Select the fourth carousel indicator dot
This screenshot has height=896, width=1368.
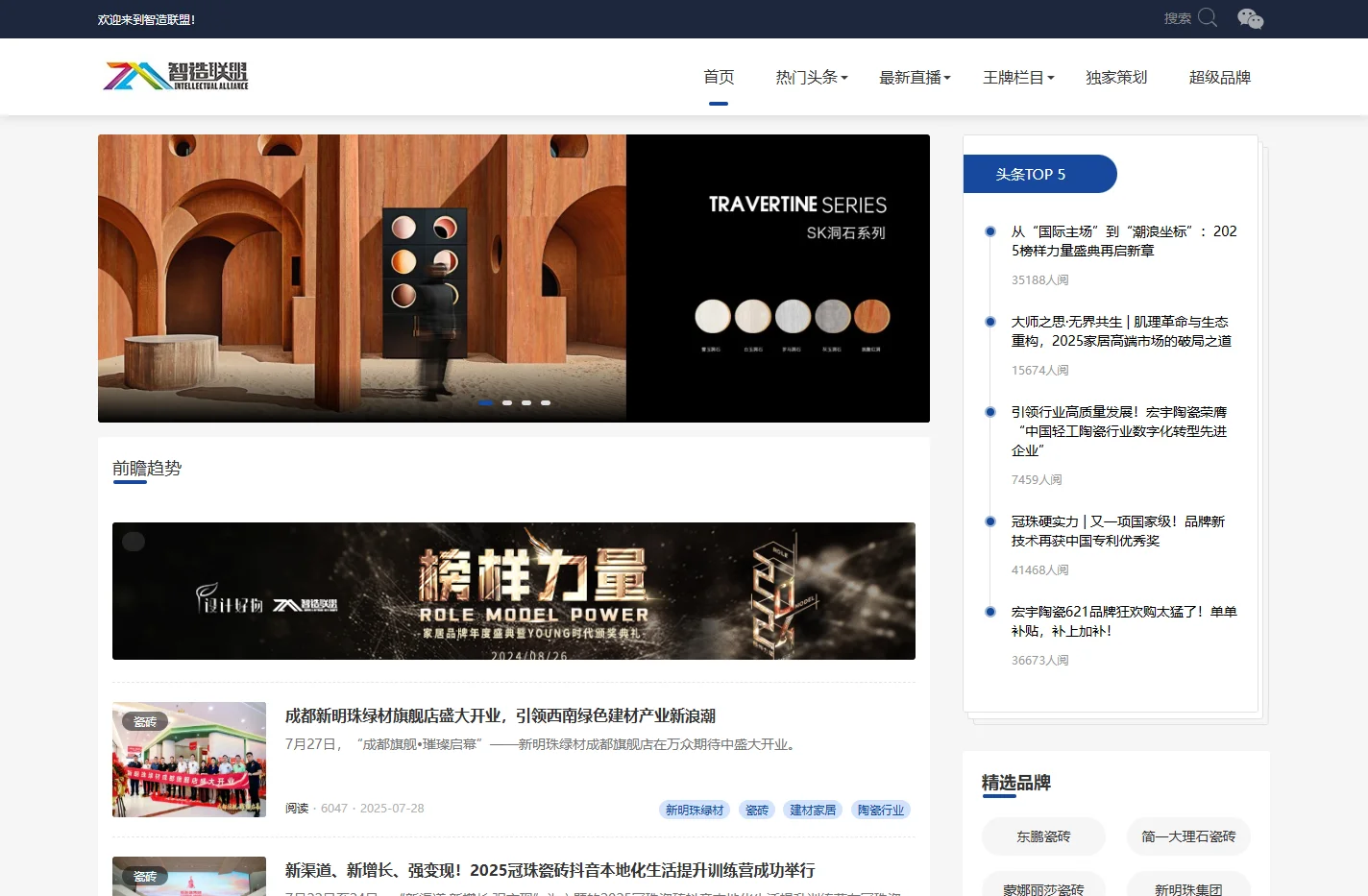coord(546,402)
